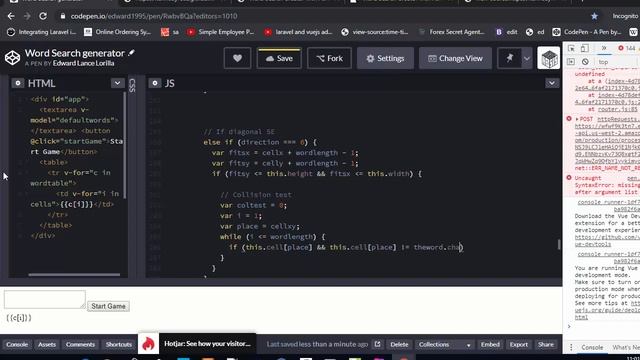Screen dimensions: 640x360
Task: Save the pen
Action: (279, 58)
